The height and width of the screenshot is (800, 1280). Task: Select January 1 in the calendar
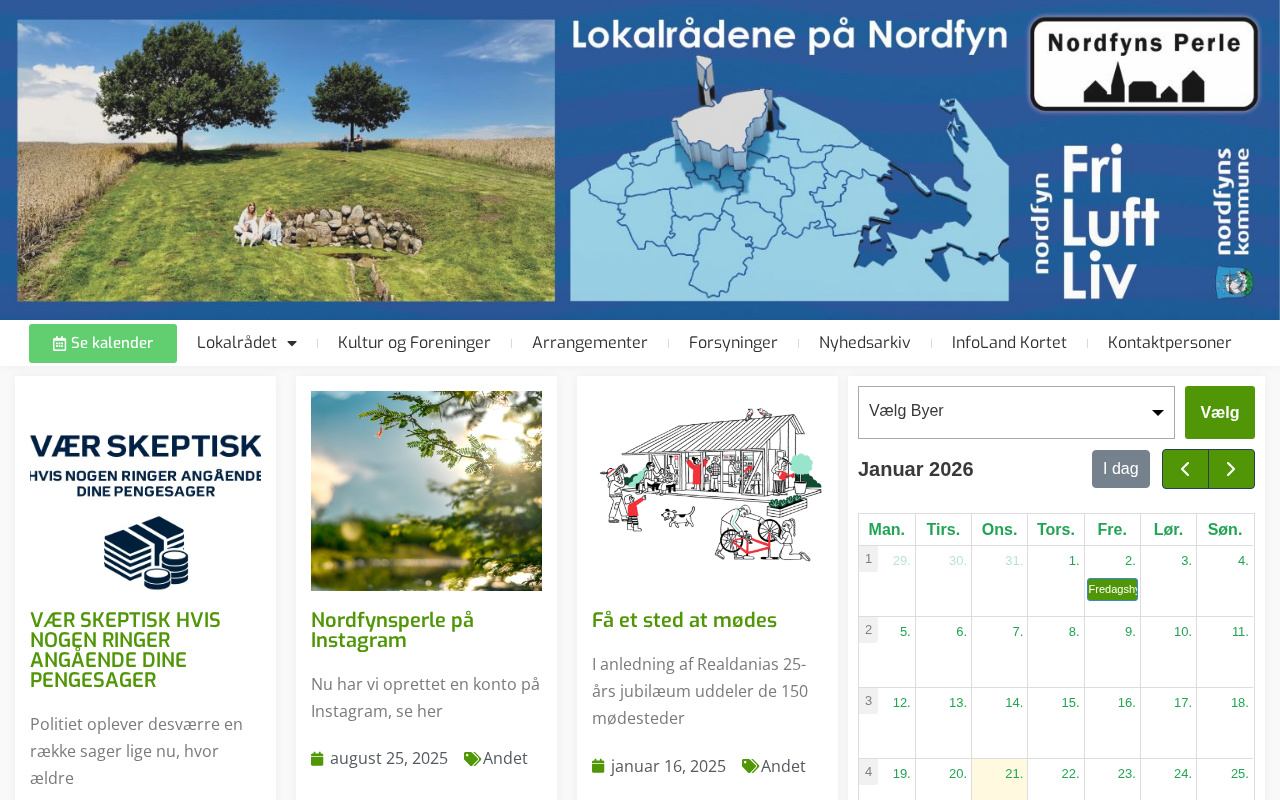1074,561
